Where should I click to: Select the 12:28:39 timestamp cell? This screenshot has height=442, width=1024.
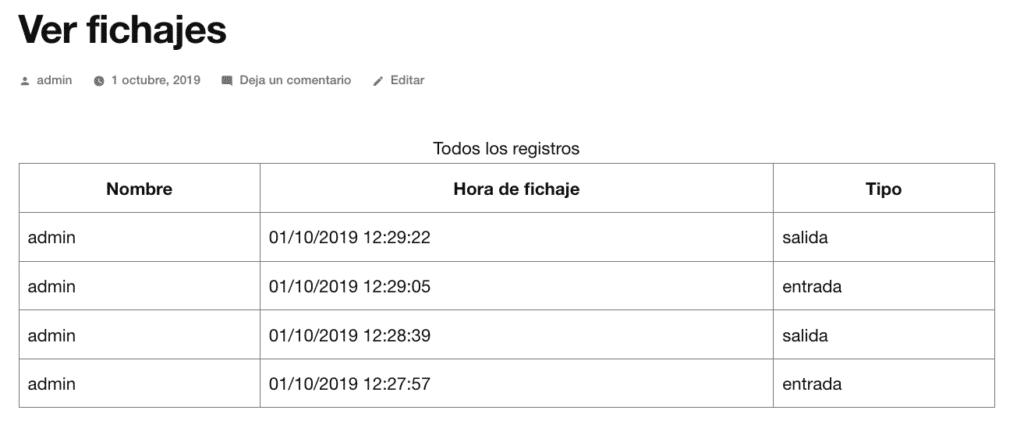click(x=517, y=335)
